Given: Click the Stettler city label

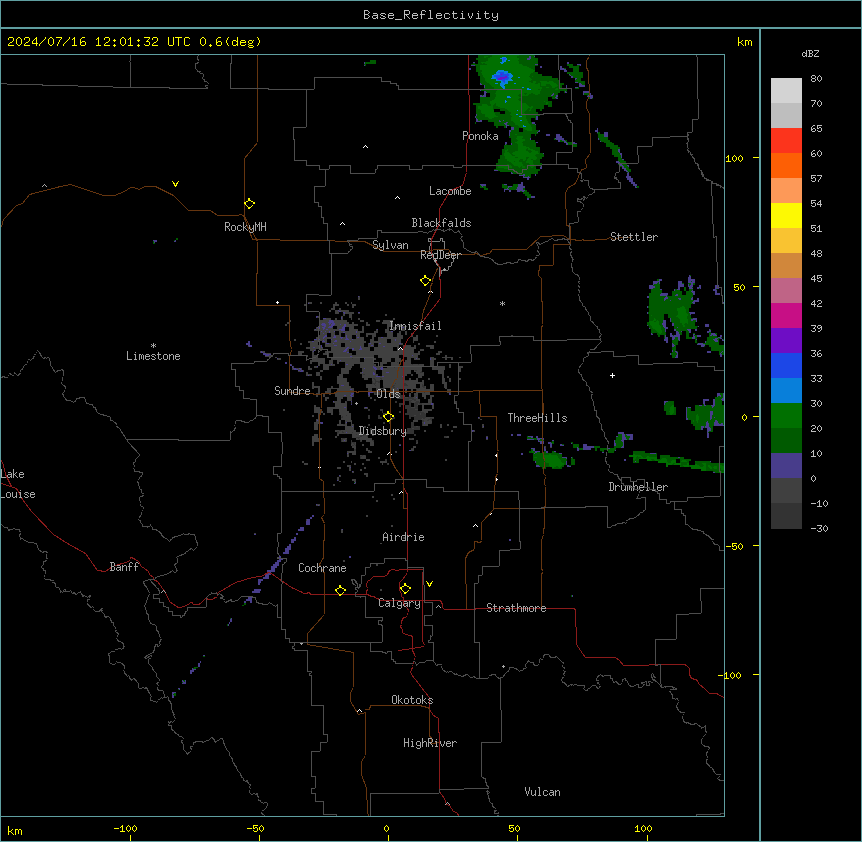Looking at the screenshot, I should pyautogui.click(x=634, y=237).
